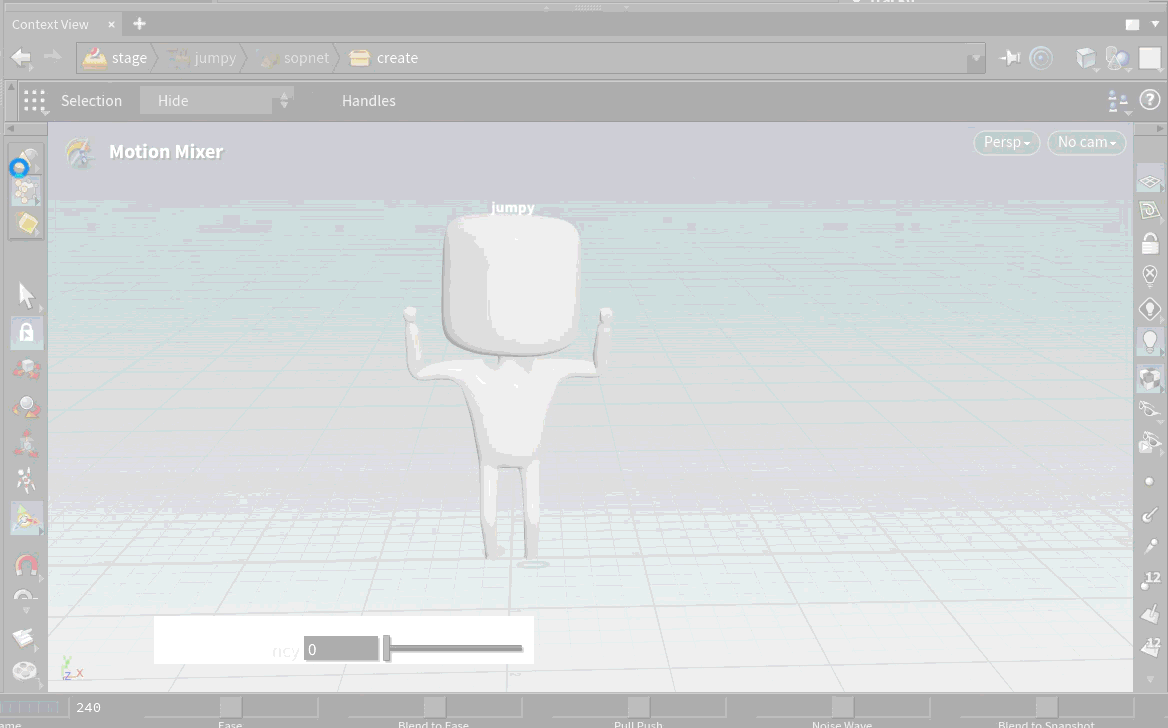This screenshot has height=728, width=1168.
Task: Click the value field showing 0
Action: point(341,649)
